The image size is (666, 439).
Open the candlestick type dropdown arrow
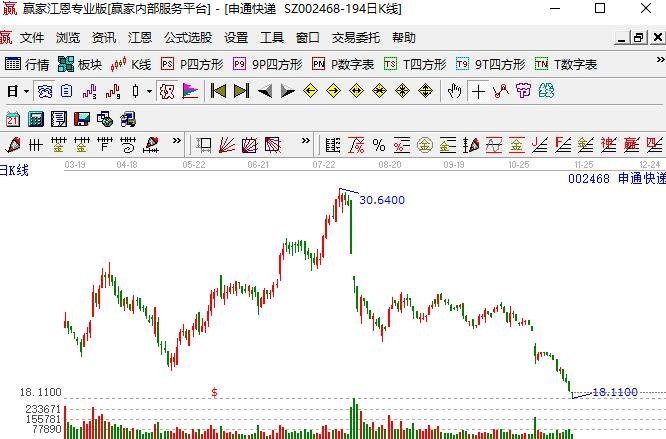tap(149, 91)
